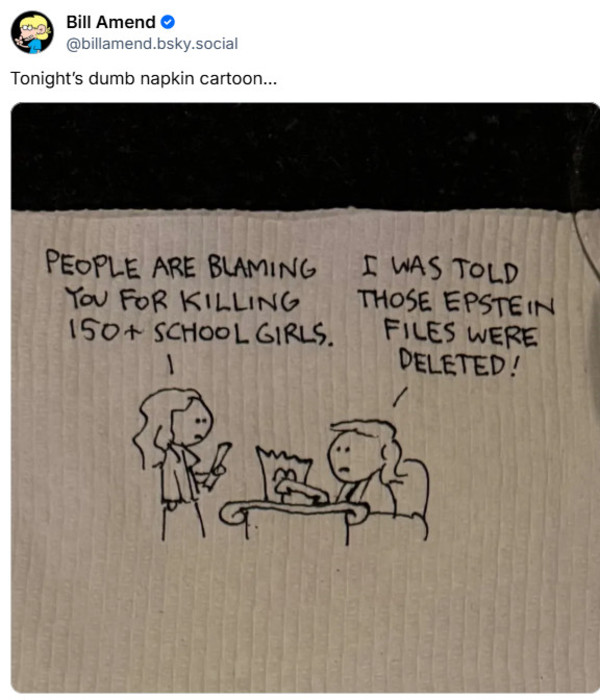The image size is (600, 700).
Task: Click the dark black area above the napkin
Action: (305, 156)
